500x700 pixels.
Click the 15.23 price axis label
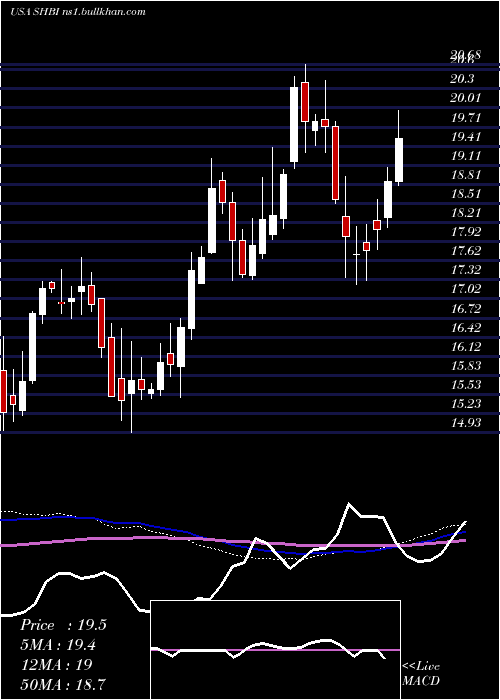tap(466, 403)
